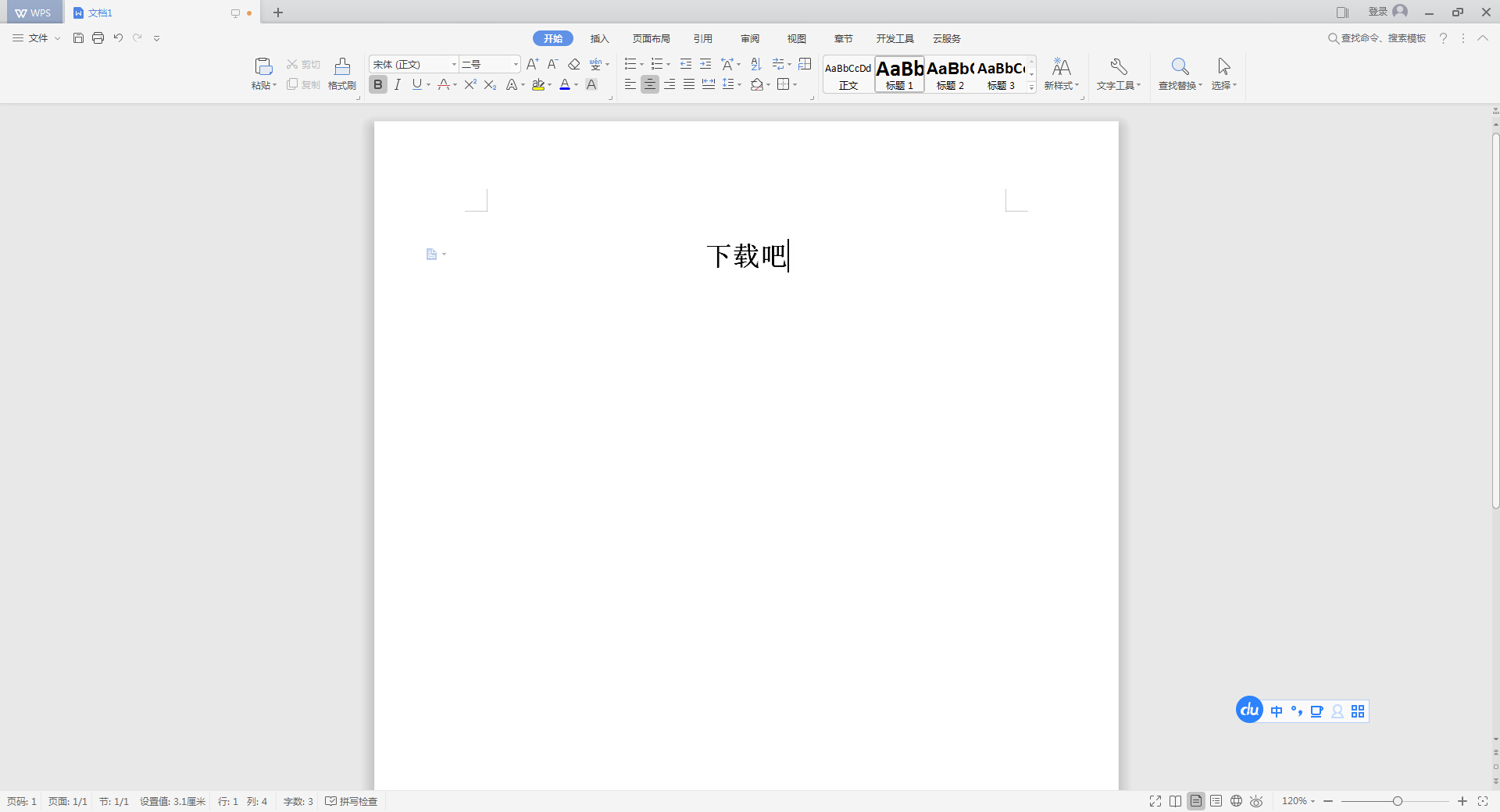
Task: Switch to the 插入 ribbon tab
Action: [x=599, y=37]
